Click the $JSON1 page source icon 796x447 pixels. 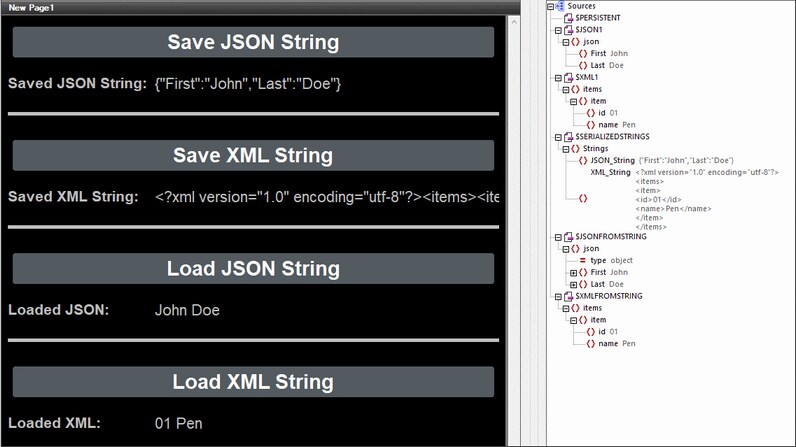[568, 30]
